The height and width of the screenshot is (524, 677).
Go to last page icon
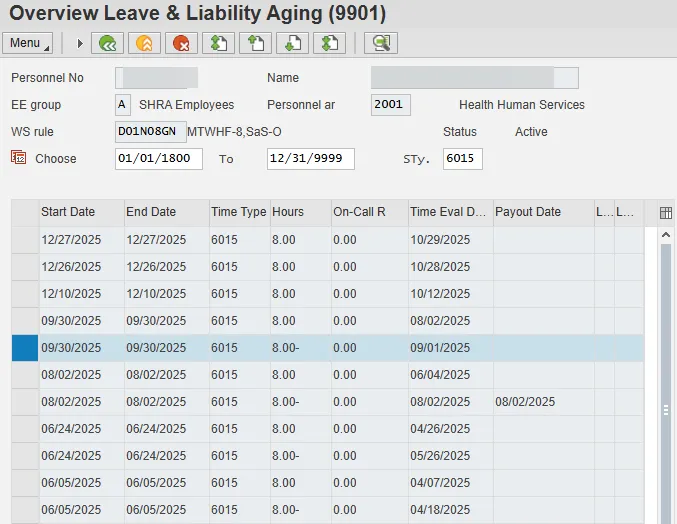point(329,43)
